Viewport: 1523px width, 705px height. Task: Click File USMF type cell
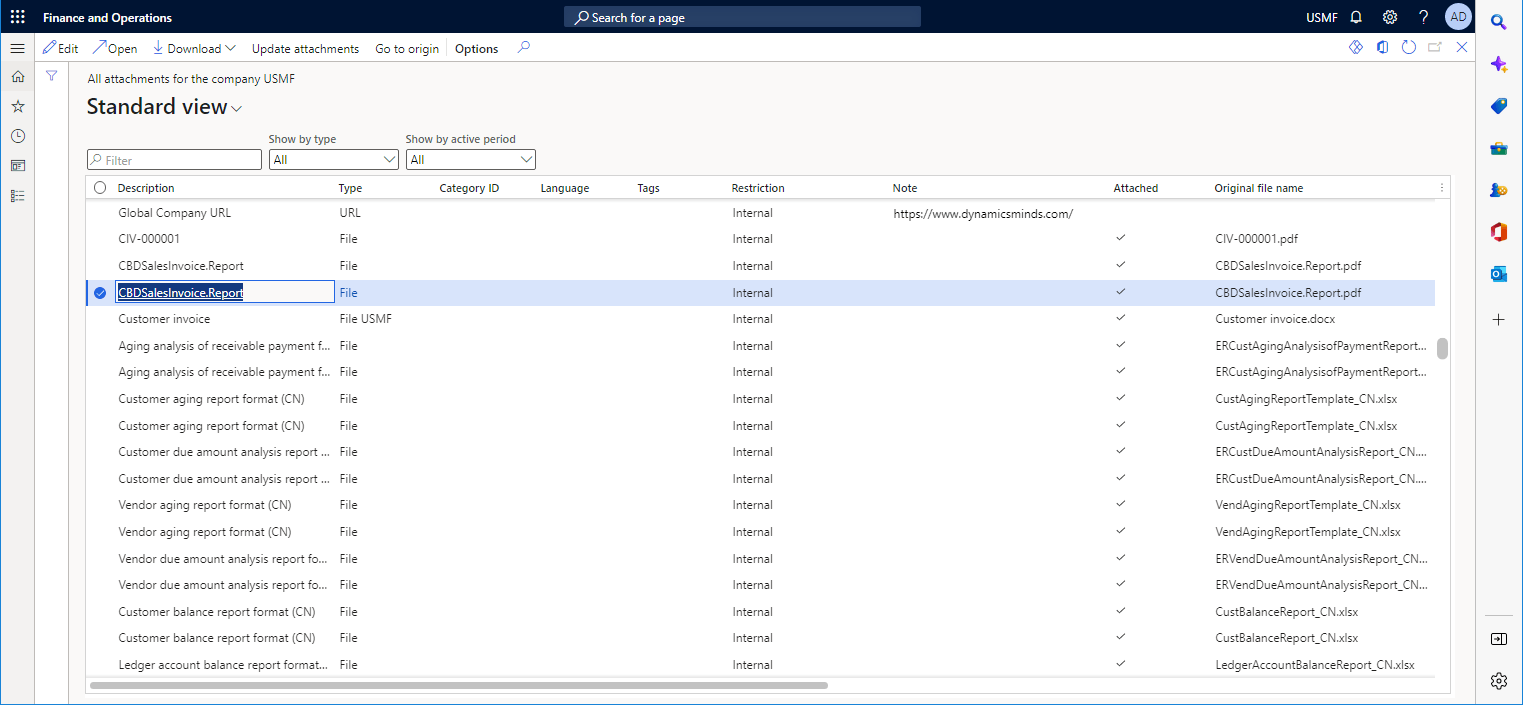click(x=366, y=319)
